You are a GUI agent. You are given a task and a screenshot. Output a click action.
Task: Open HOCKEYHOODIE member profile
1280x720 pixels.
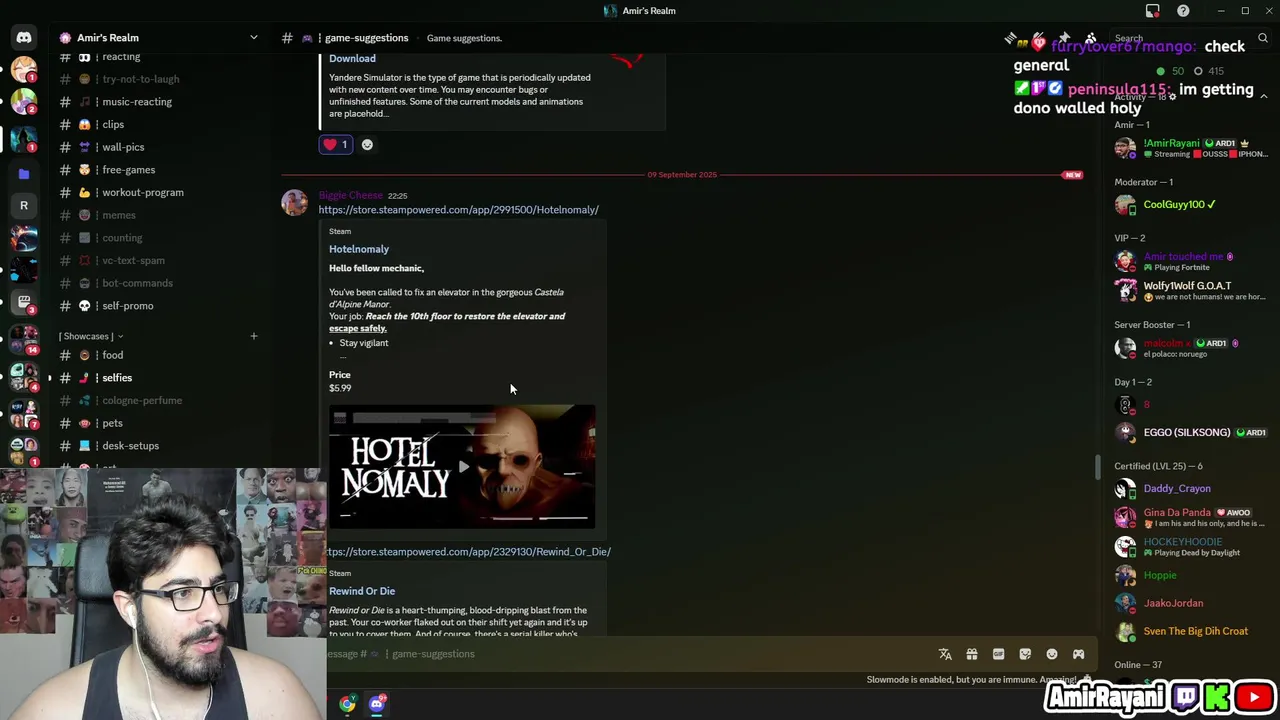1190,546
